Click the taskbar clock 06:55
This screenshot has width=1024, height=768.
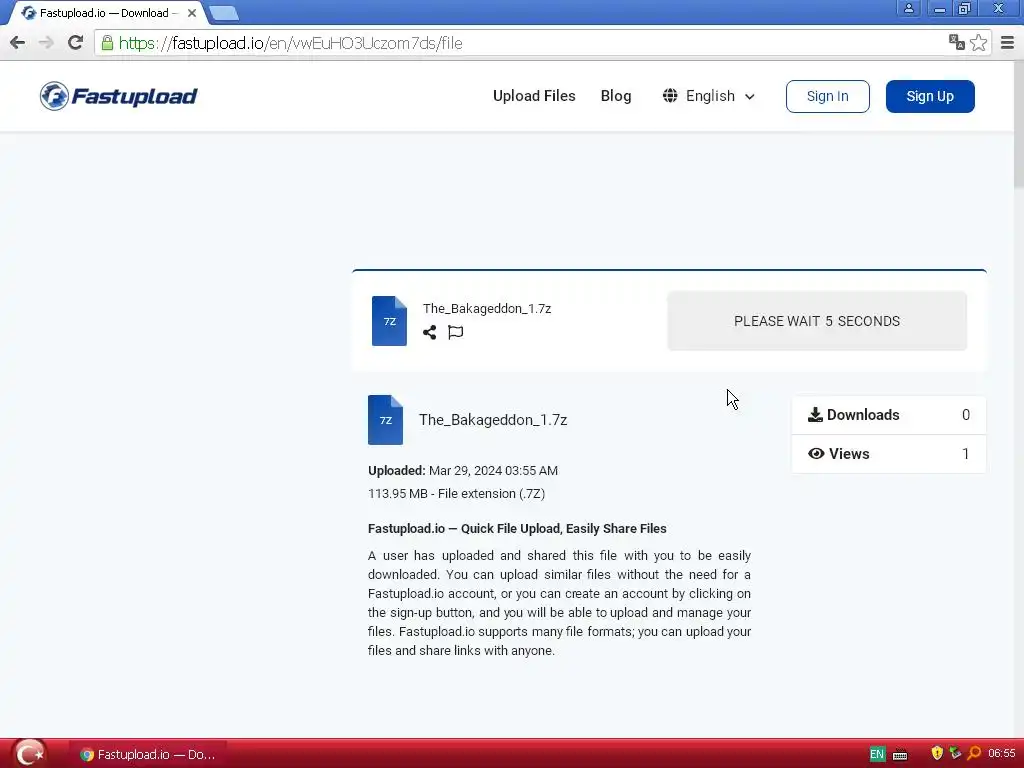(1002, 754)
